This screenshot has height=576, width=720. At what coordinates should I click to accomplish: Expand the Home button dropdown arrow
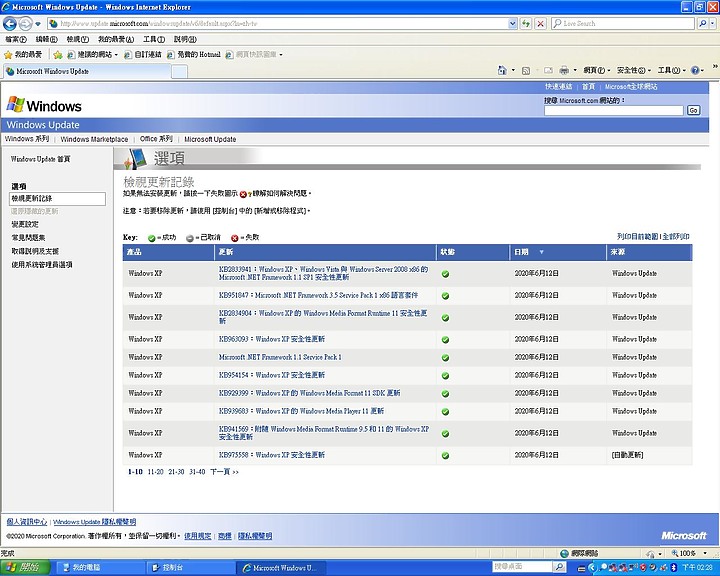click(x=513, y=70)
